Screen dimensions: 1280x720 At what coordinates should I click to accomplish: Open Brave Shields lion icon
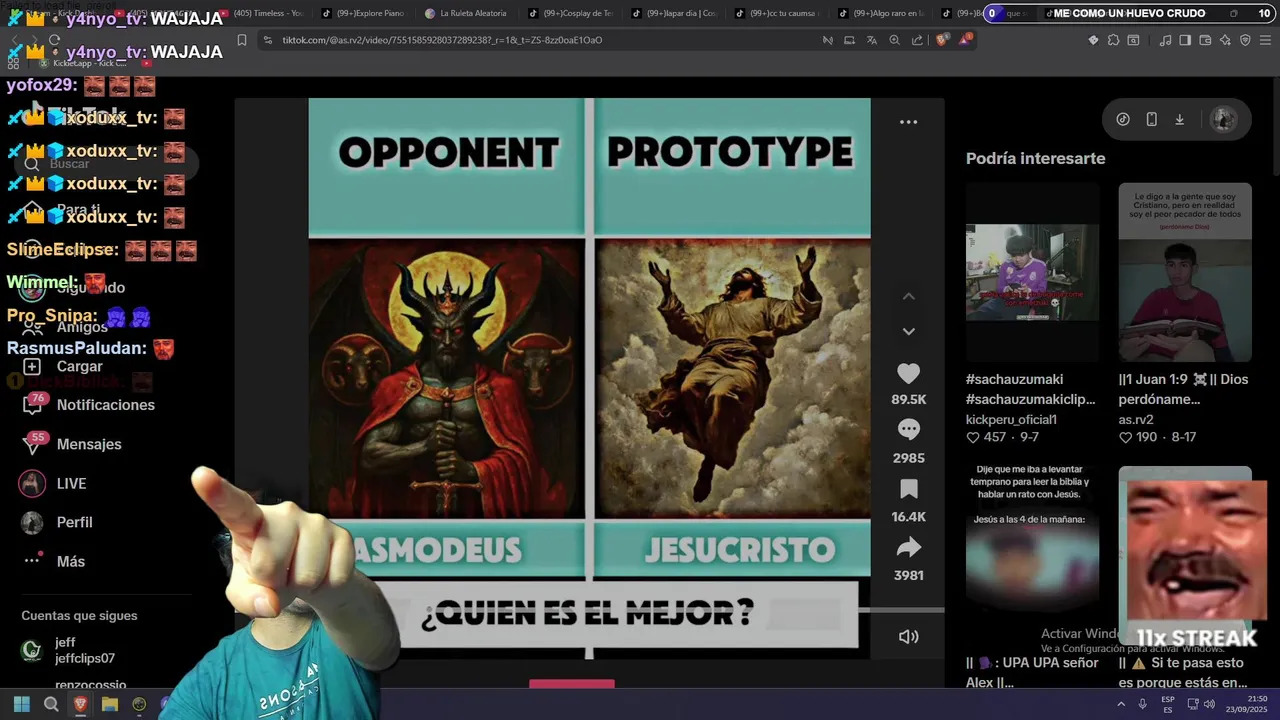942,40
